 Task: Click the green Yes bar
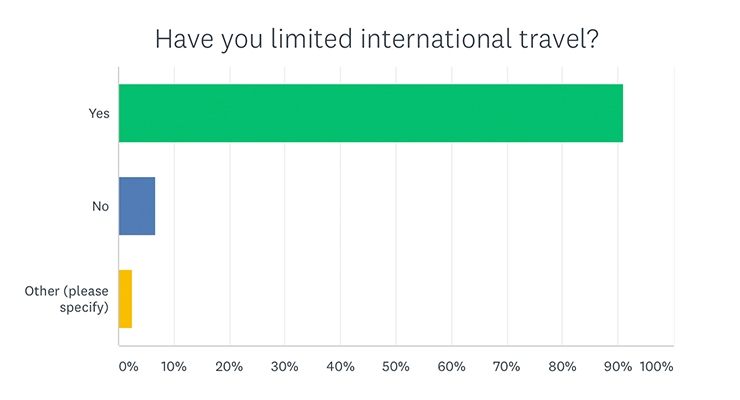coord(371,113)
